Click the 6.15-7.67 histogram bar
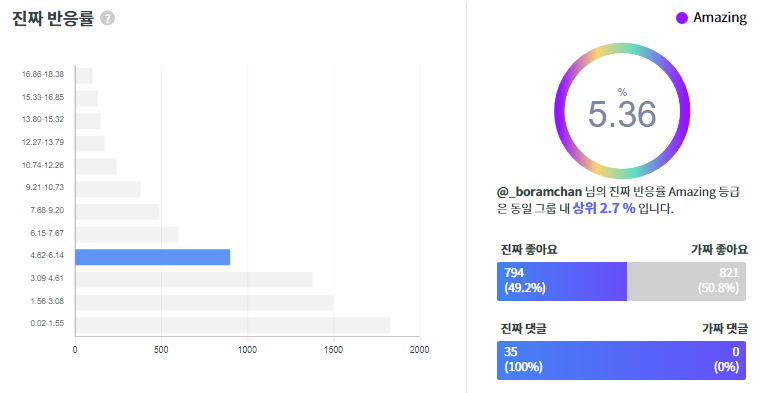The width and height of the screenshot is (760, 393). pos(127,235)
